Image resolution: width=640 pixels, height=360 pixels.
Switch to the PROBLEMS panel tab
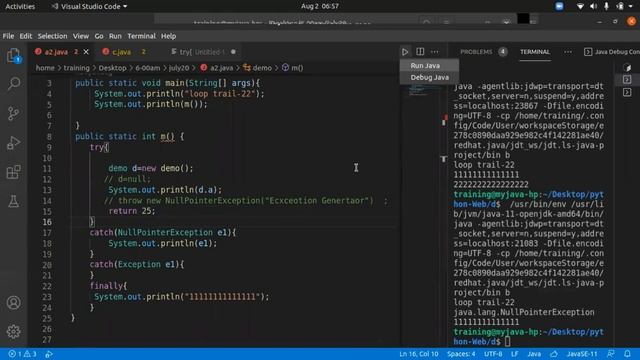point(476,52)
